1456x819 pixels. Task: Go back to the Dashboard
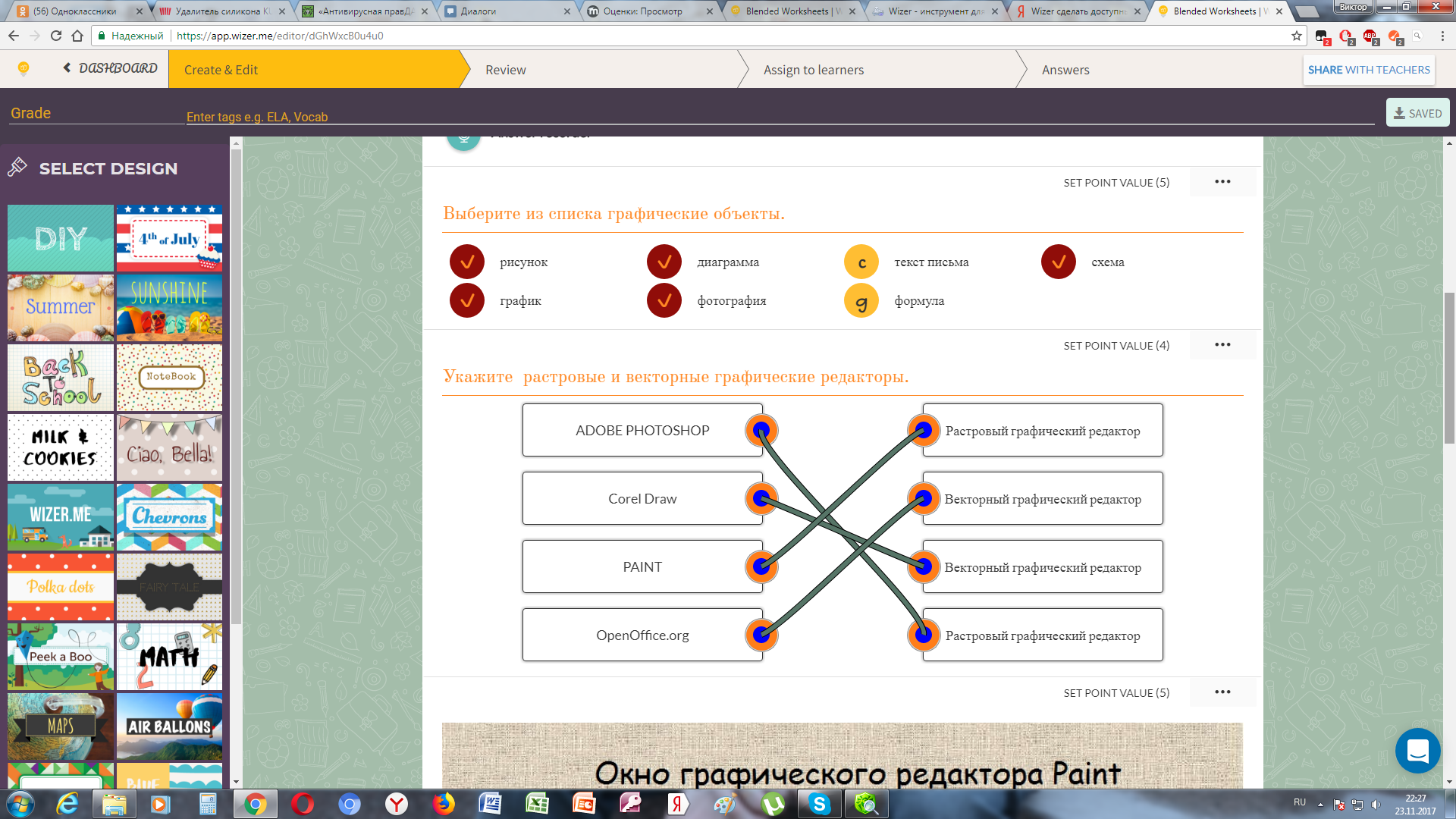pos(111,68)
